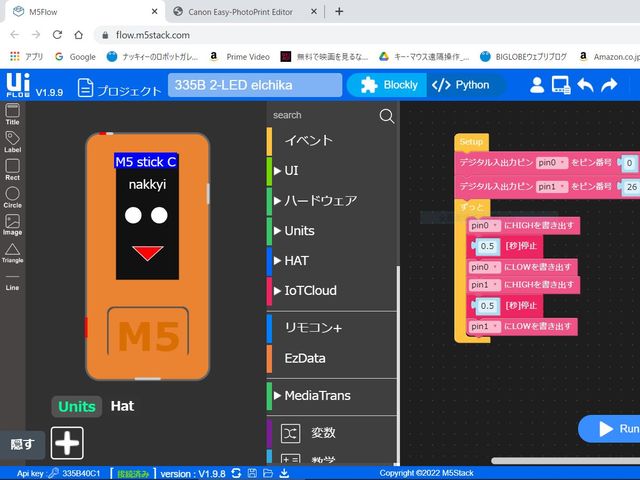
Task: Click the second 0.5 seconds value
Action: (x=487, y=306)
